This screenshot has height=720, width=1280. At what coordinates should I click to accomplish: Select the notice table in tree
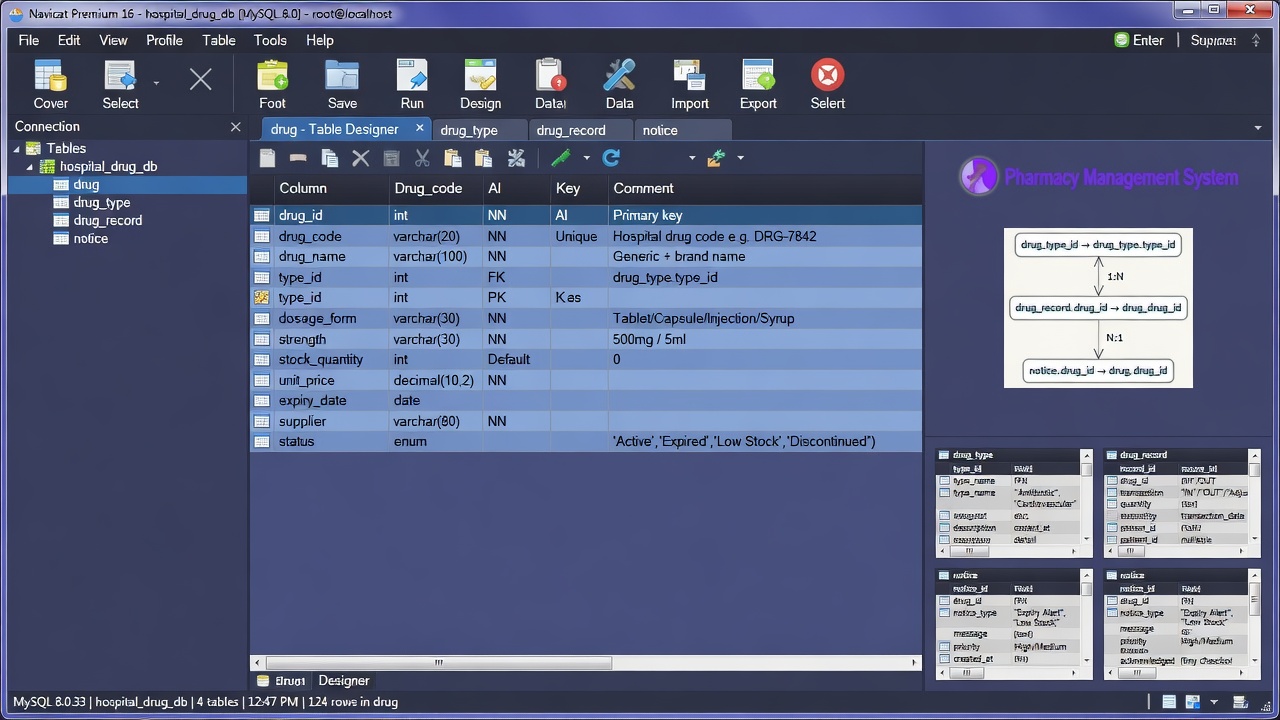click(x=90, y=238)
